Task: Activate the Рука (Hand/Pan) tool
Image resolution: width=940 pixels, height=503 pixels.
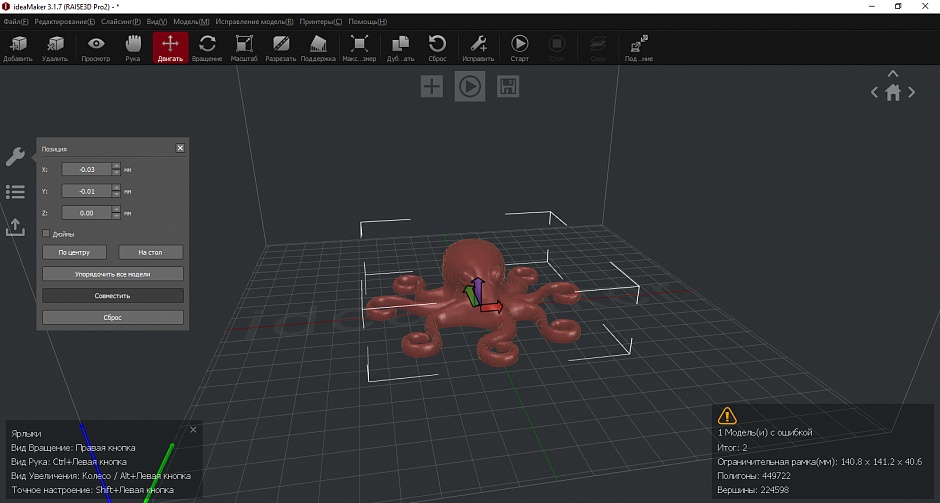Action: click(133, 47)
